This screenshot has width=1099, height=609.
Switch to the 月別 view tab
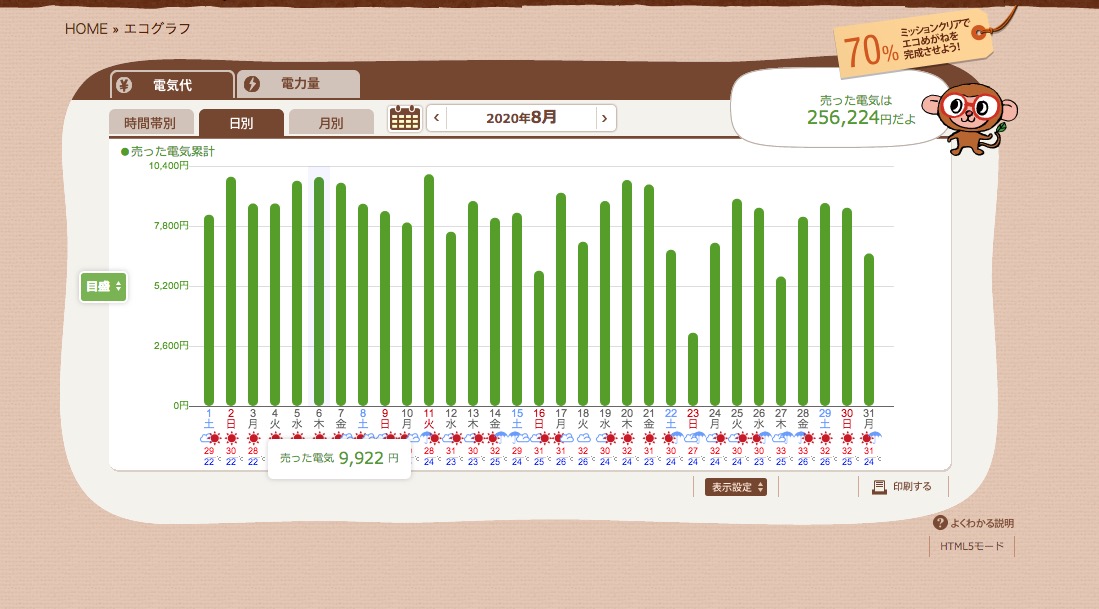pyautogui.click(x=331, y=123)
